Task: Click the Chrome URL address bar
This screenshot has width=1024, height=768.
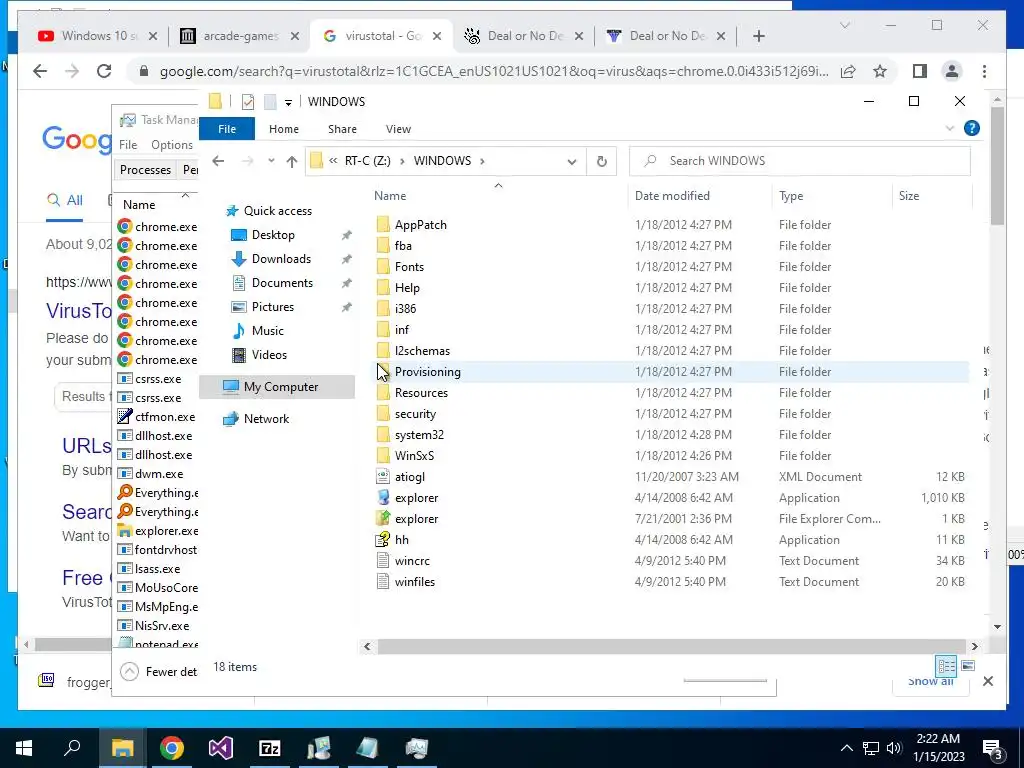Action: tap(494, 71)
